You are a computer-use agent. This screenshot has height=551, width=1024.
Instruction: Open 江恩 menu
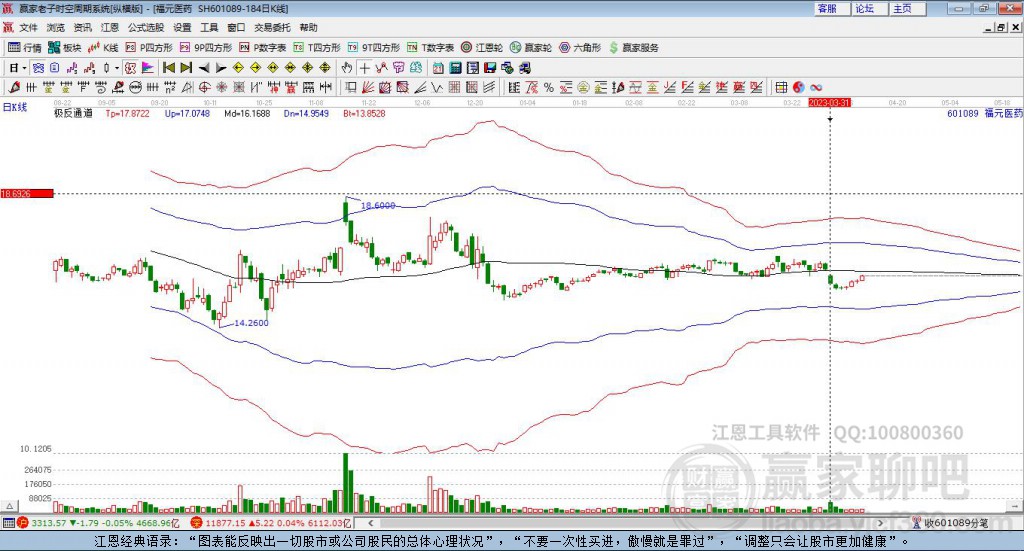tap(110, 27)
